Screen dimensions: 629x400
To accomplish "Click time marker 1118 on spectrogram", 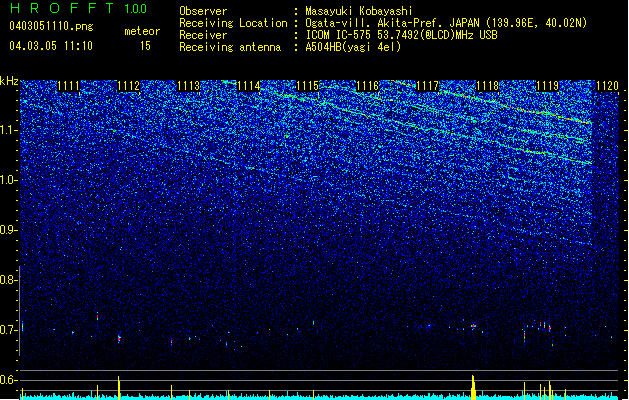I will (487, 86).
